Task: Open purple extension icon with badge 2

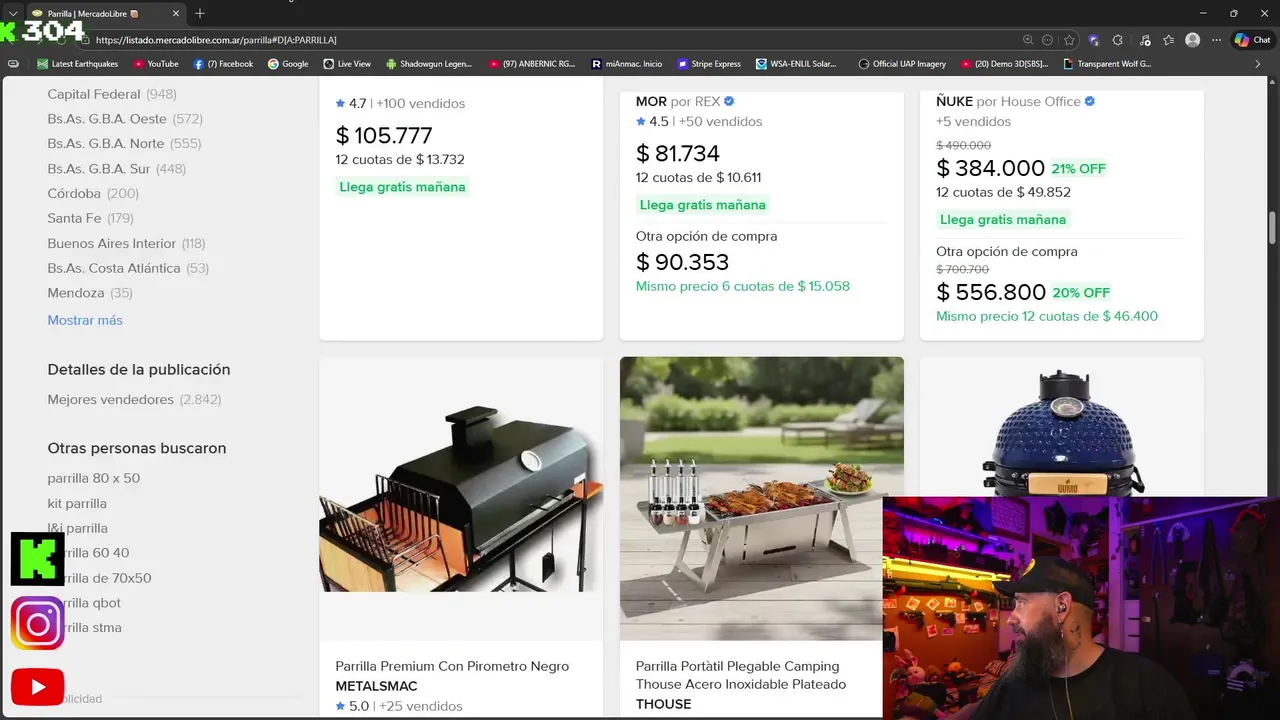Action: (x=1094, y=40)
